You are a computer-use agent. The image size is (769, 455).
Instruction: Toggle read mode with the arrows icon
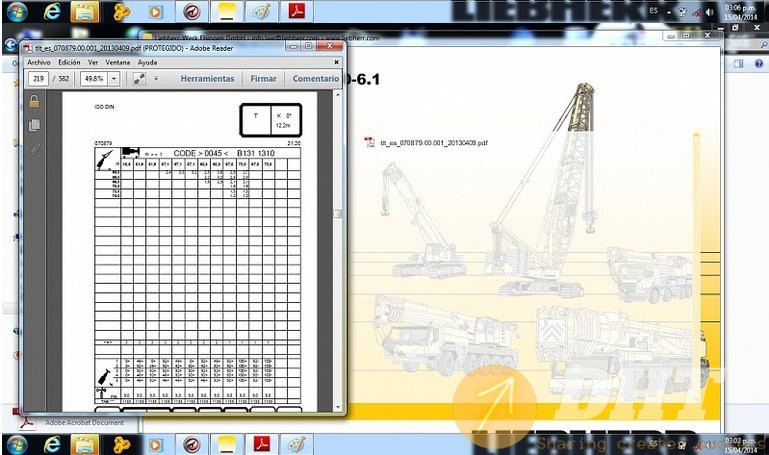pyautogui.click(x=139, y=78)
